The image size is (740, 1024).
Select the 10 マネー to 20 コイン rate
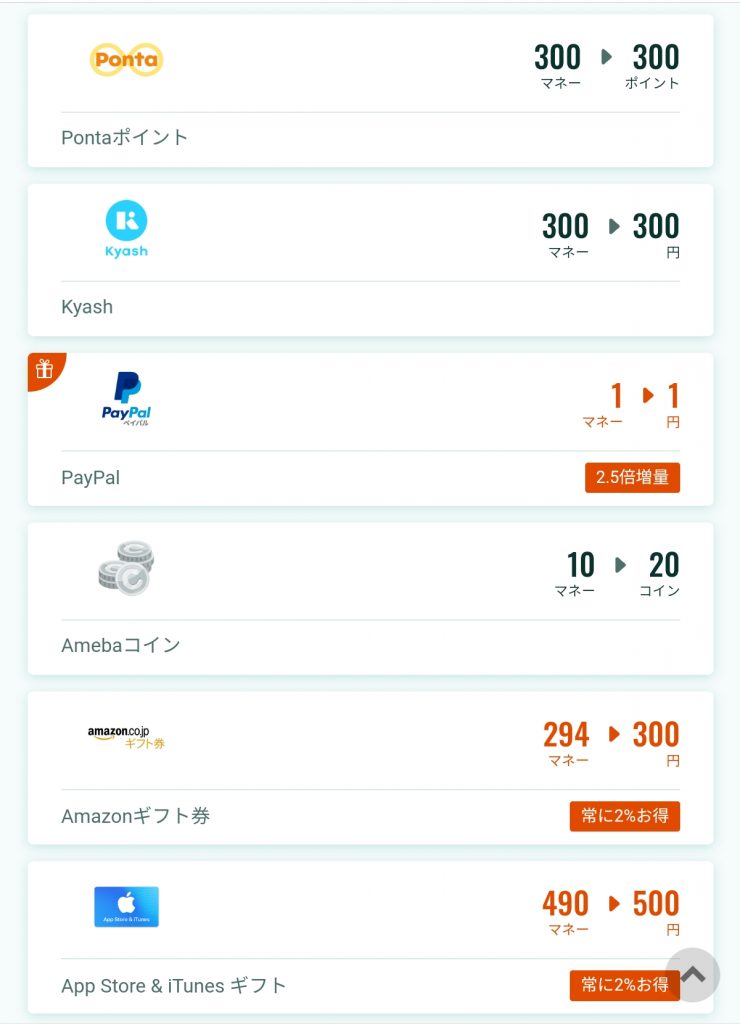pyautogui.click(x=623, y=573)
